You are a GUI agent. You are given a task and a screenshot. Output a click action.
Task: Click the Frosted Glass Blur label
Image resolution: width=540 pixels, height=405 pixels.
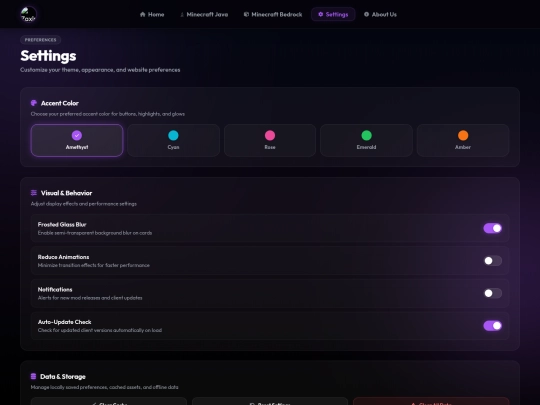coord(62,225)
